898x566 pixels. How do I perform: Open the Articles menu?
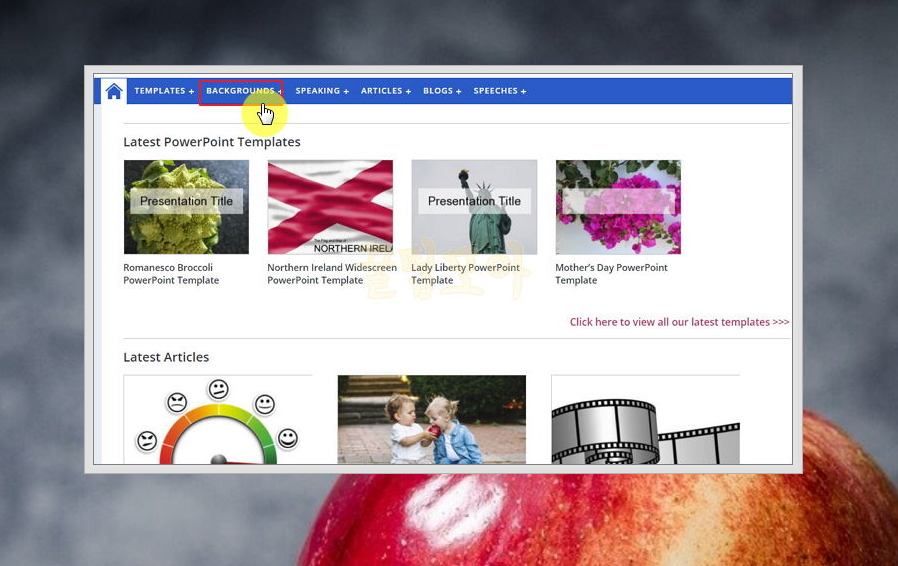coord(385,91)
